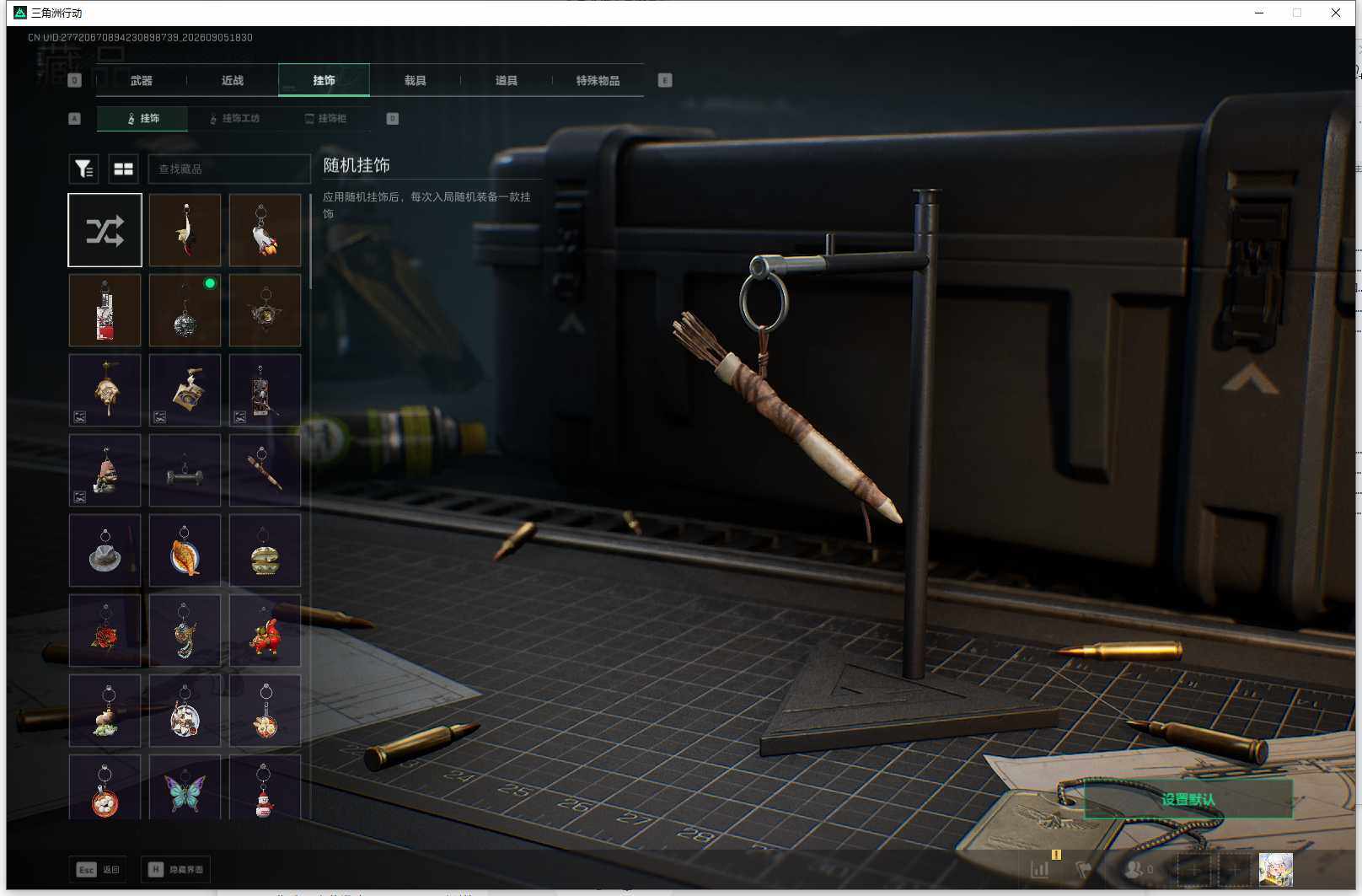
Task: Open the player avatar profile
Action: tap(1275, 870)
